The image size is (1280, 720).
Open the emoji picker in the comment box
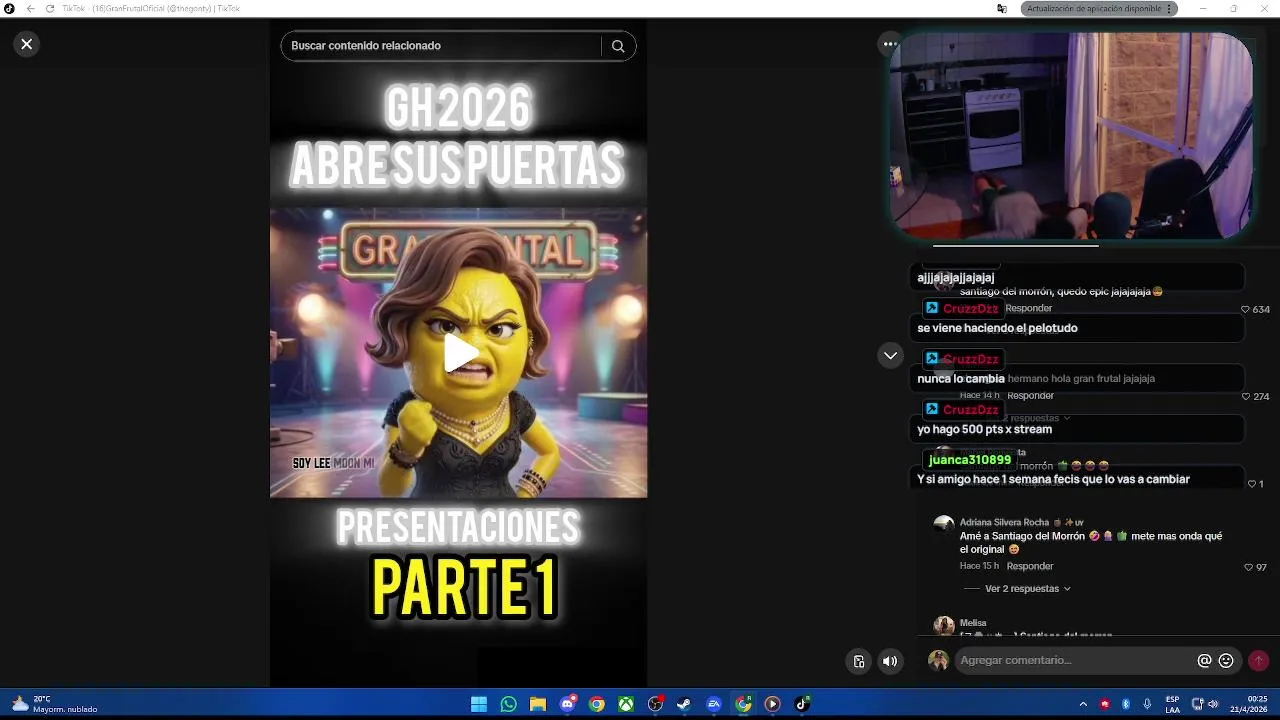(x=1226, y=661)
